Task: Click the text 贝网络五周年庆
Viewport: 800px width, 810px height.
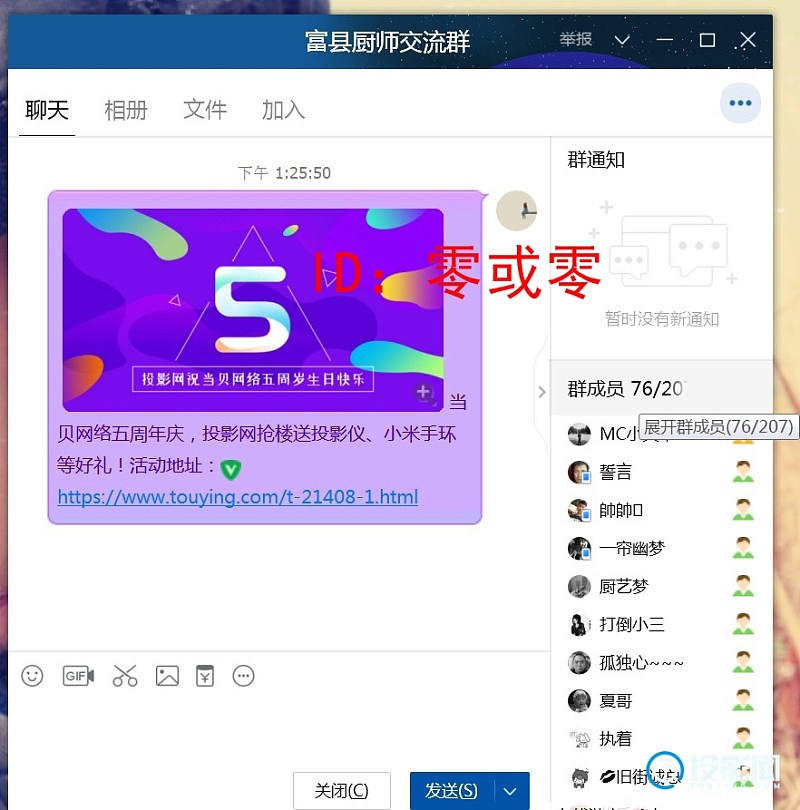Action: [120, 434]
